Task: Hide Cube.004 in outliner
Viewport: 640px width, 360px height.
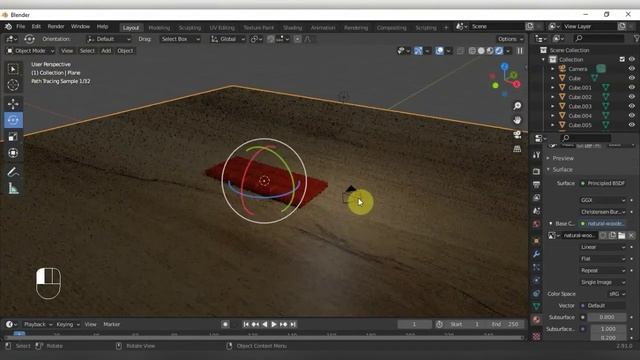Action: pyautogui.click(x=631, y=116)
